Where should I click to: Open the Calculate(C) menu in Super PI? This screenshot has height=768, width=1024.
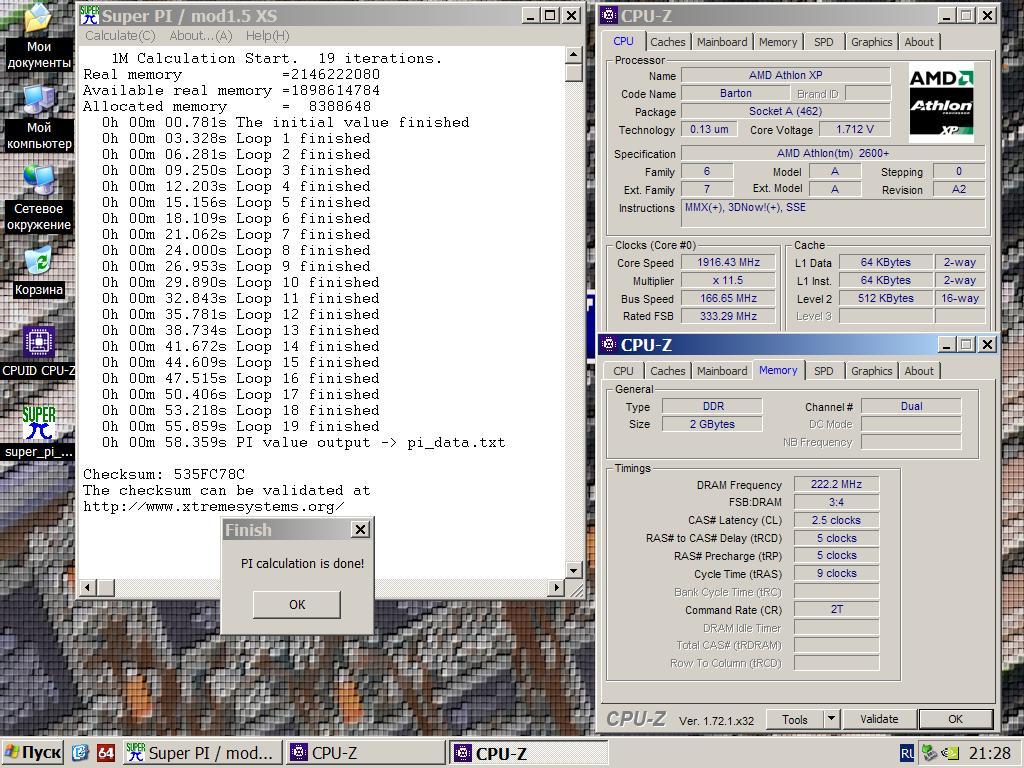point(120,36)
